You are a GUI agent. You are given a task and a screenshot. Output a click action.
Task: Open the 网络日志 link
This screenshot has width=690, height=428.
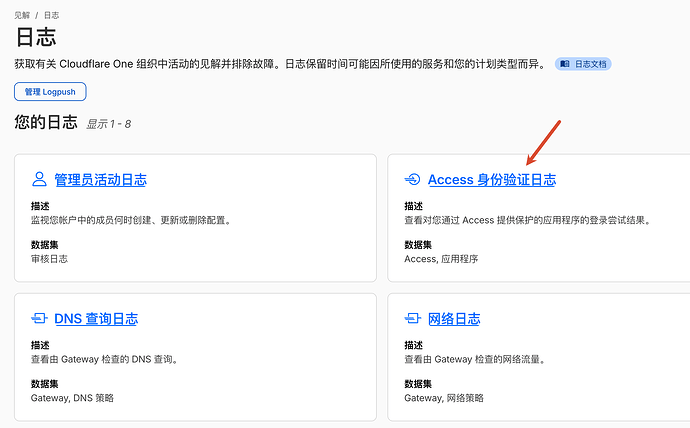click(x=454, y=318)
